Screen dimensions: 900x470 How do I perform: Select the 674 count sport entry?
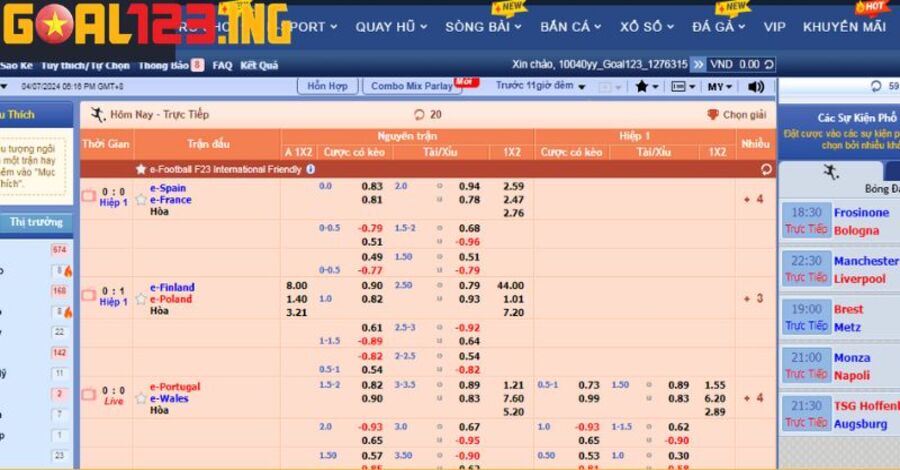[x=60, y=250]
